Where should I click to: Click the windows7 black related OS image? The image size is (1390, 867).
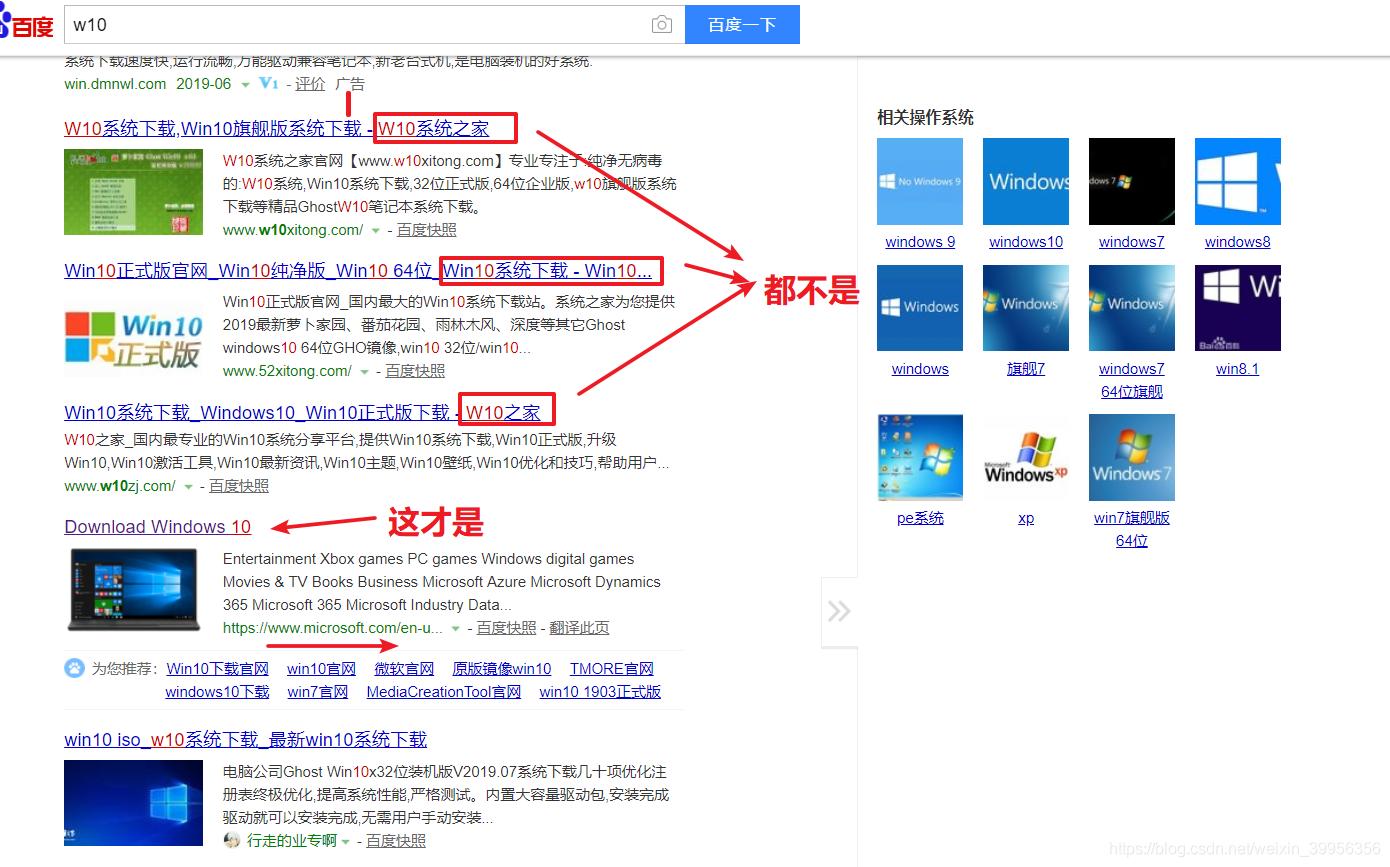click(1132, 181)
